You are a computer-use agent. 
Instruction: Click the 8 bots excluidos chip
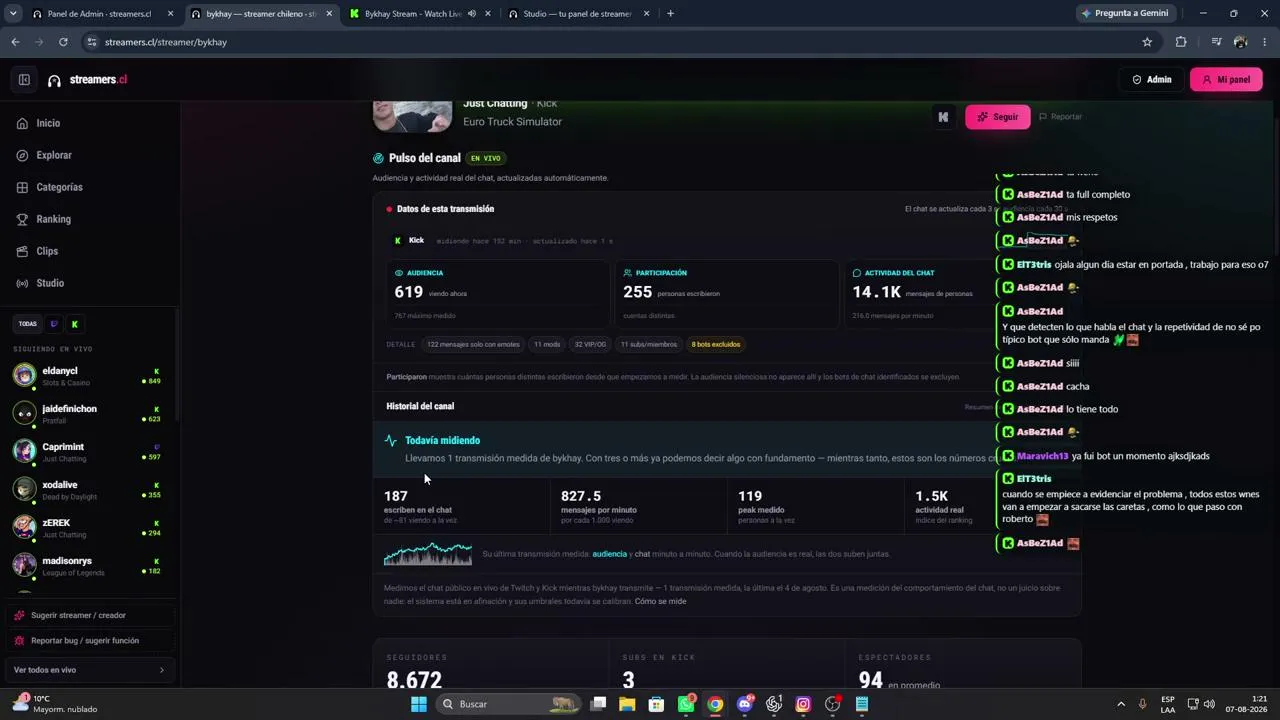pos(716,344)
